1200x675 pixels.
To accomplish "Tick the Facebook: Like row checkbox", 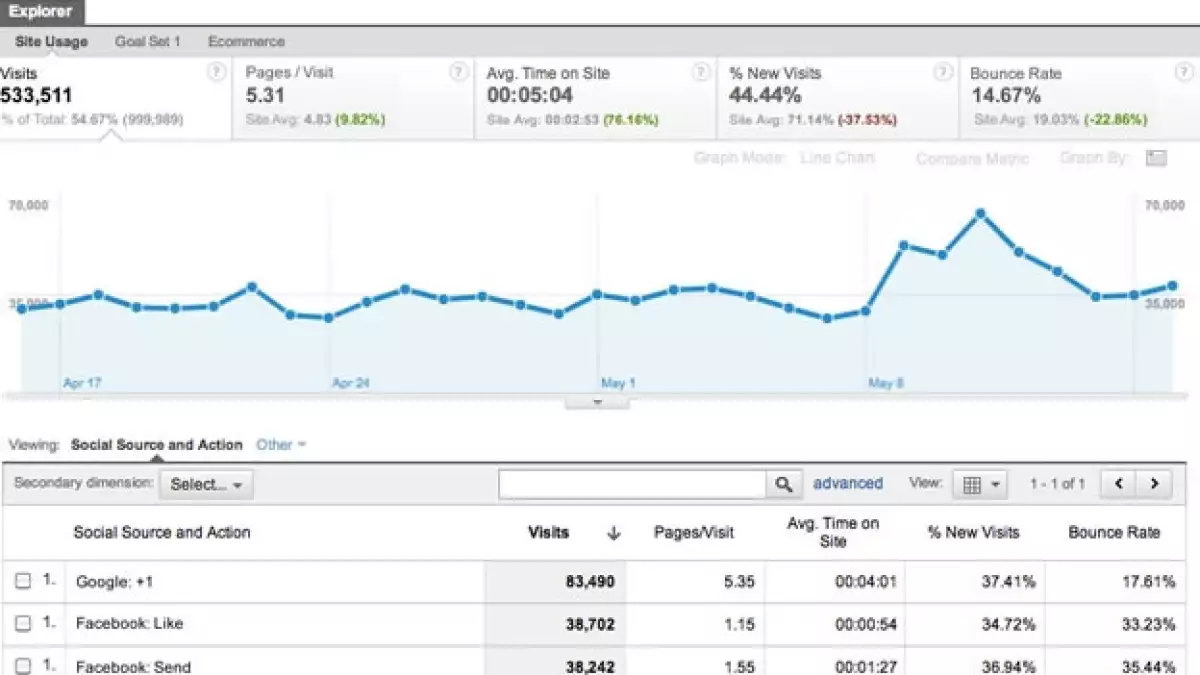I will (23, 623).
